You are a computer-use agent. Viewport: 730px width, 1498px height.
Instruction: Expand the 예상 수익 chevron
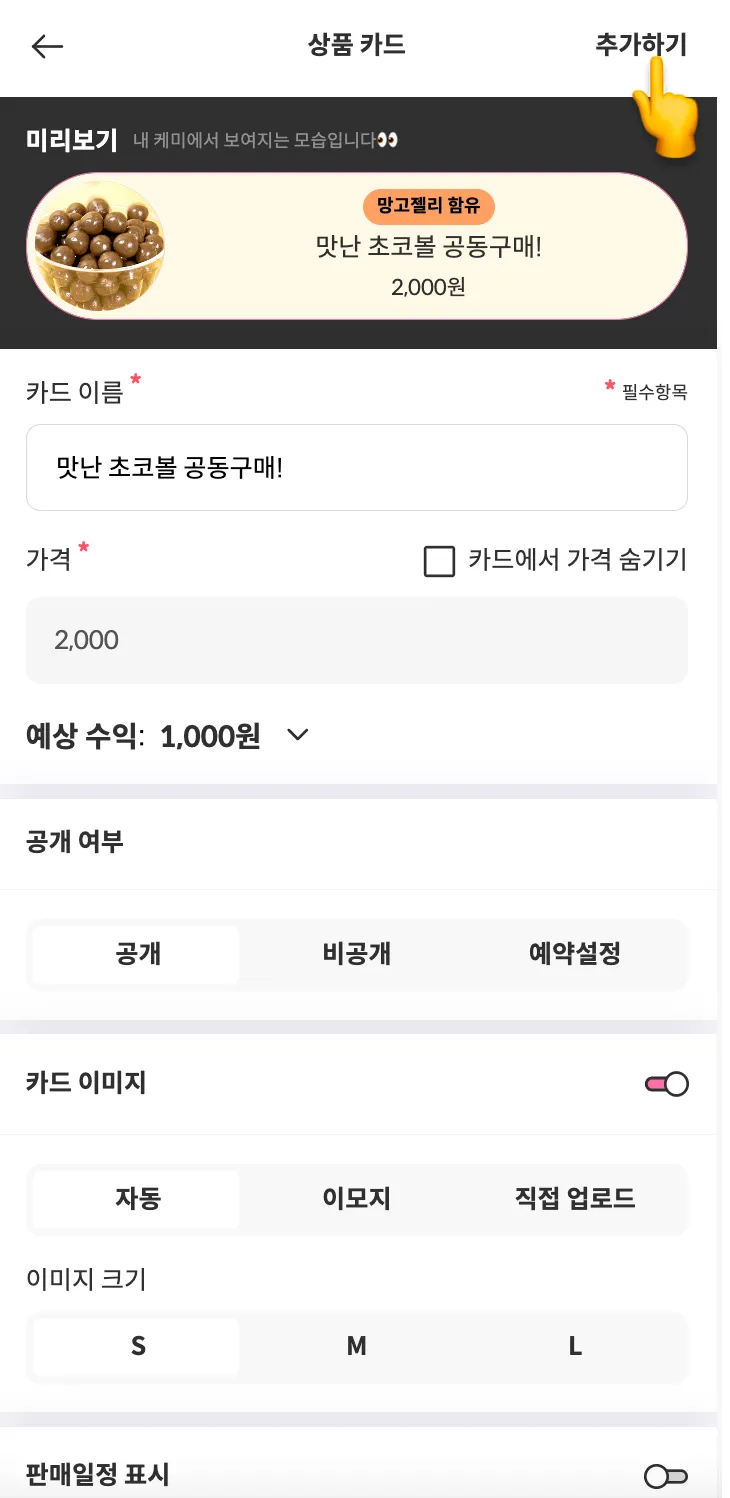click(x=297, y=736)
